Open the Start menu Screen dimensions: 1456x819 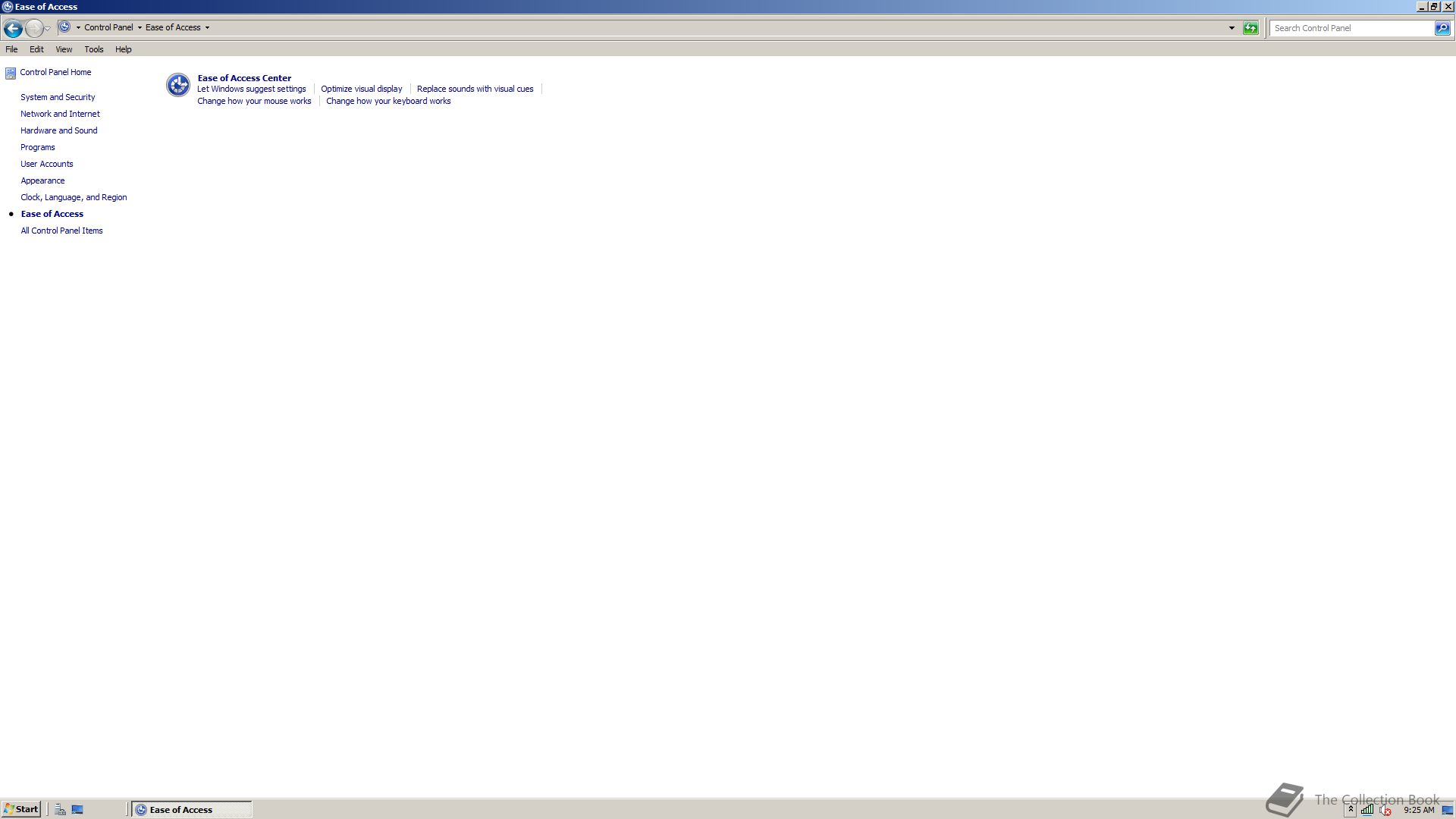tap(20, 809)
